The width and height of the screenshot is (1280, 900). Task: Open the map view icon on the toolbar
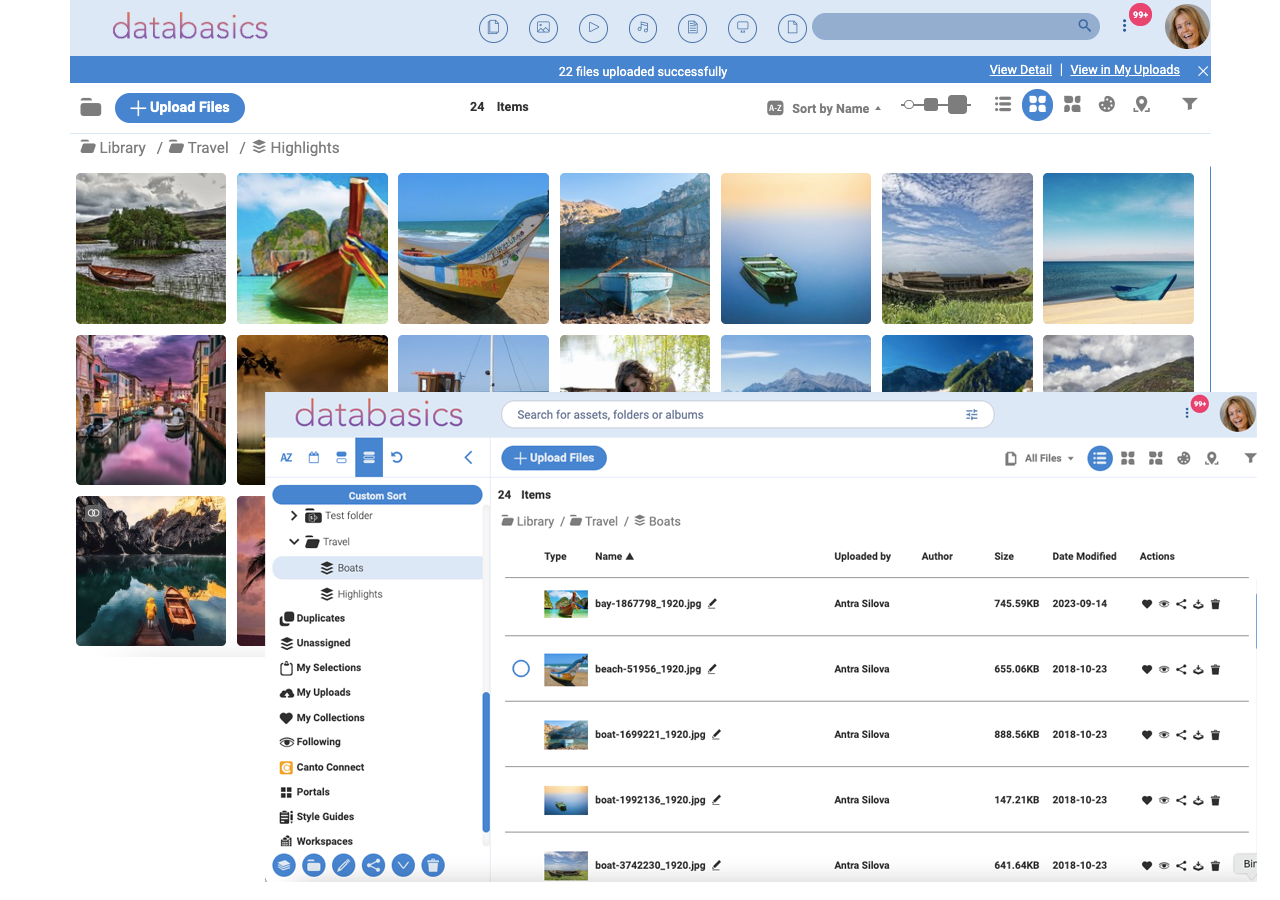click(1212, 457)
